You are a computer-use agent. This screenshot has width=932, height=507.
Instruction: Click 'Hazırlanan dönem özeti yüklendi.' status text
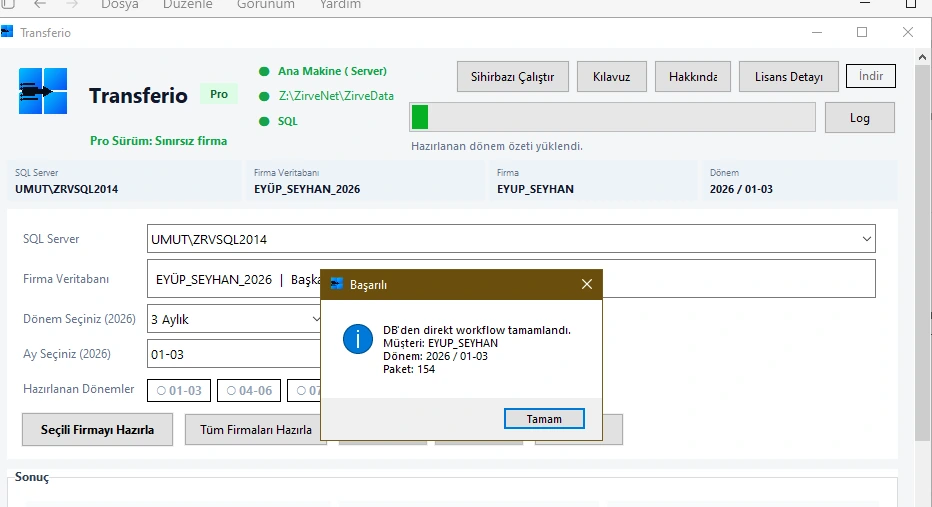tap(497, 146)
